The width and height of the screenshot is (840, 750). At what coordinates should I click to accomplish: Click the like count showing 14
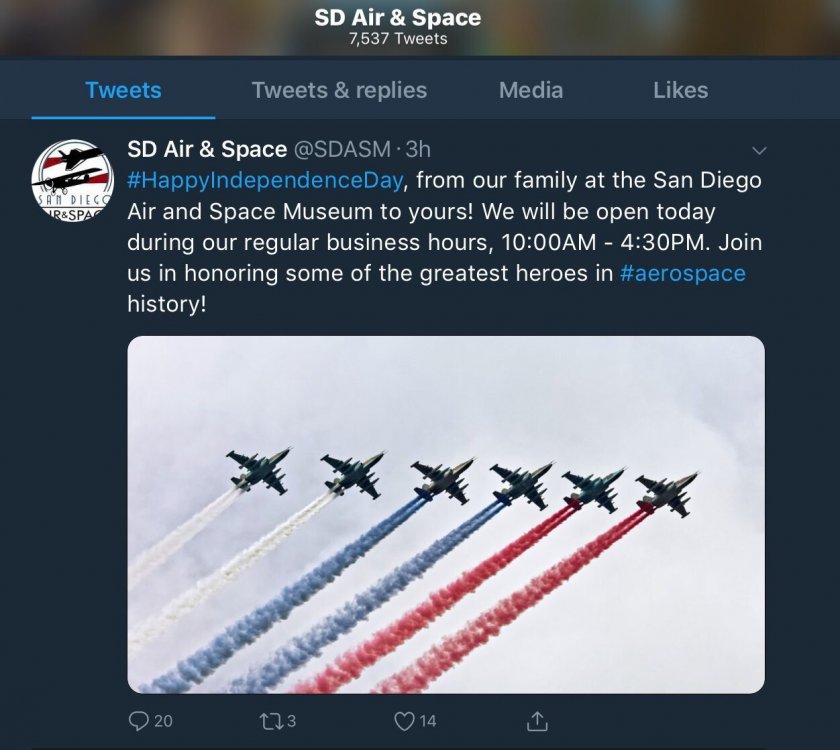(x=427, y=720)
